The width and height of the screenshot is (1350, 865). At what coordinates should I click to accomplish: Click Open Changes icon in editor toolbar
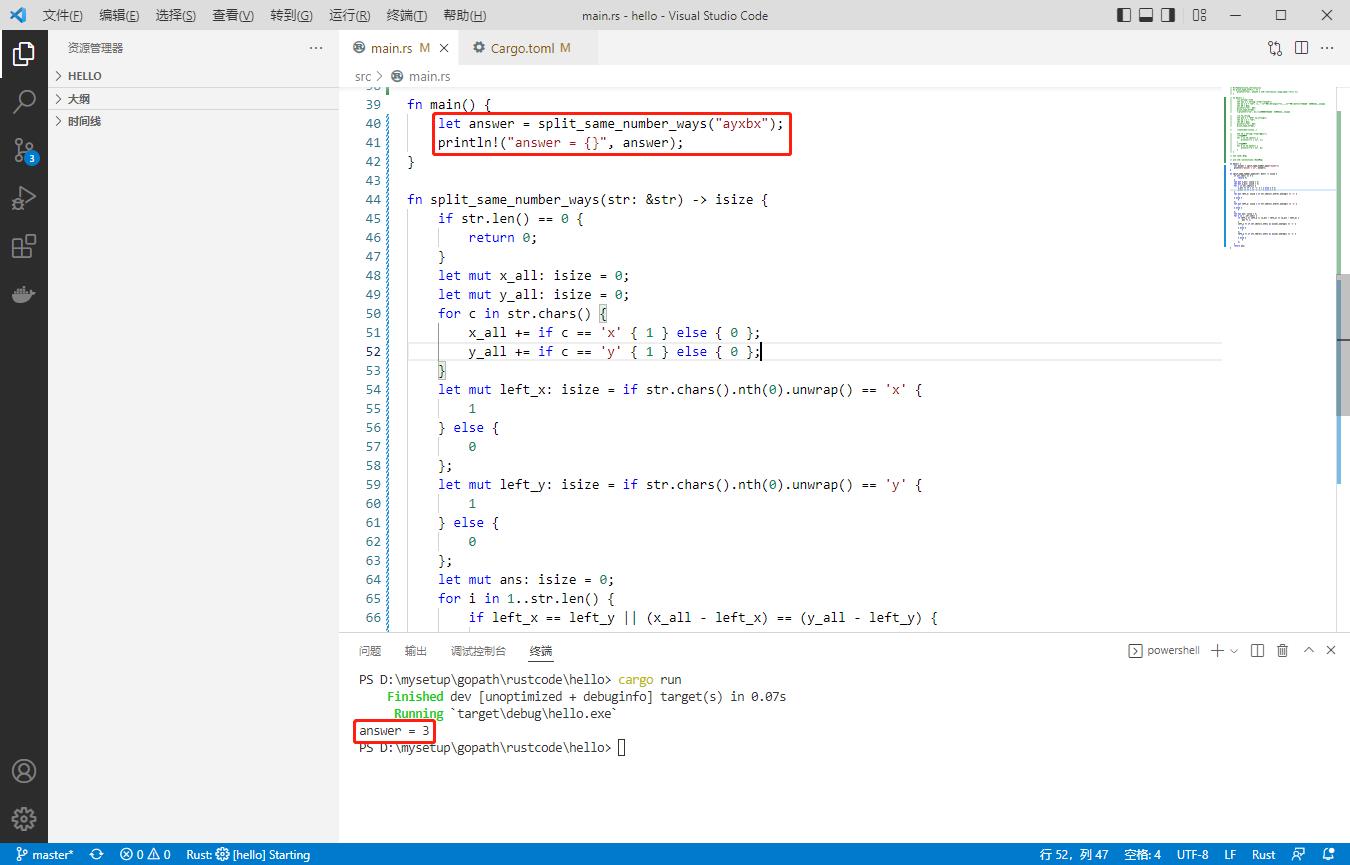(1275, 48)
